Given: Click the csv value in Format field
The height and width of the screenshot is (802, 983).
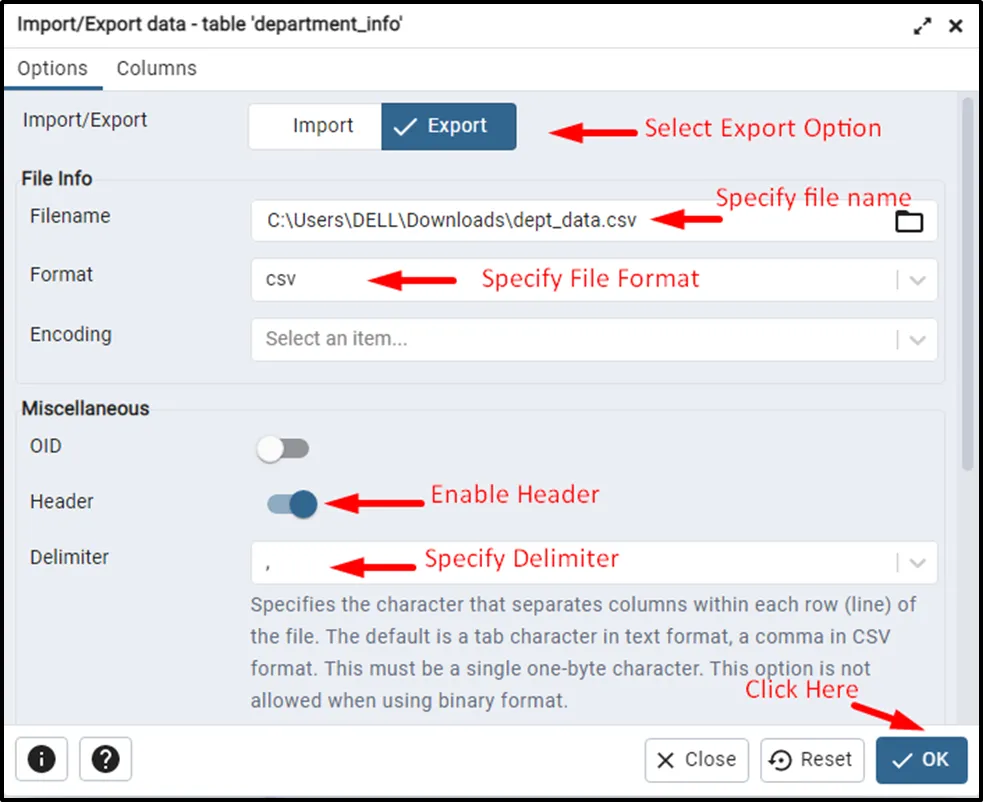Looking at the screenshot, I should [281, 280].
